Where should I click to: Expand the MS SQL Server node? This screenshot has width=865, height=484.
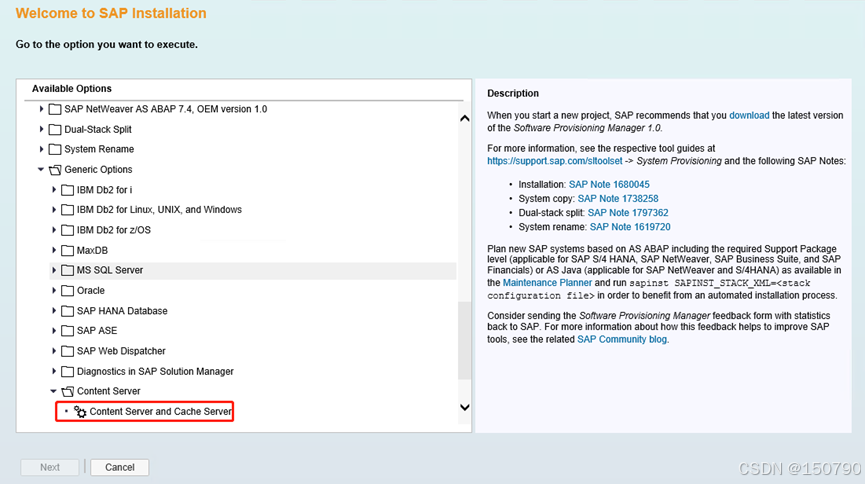pos(54,270)
